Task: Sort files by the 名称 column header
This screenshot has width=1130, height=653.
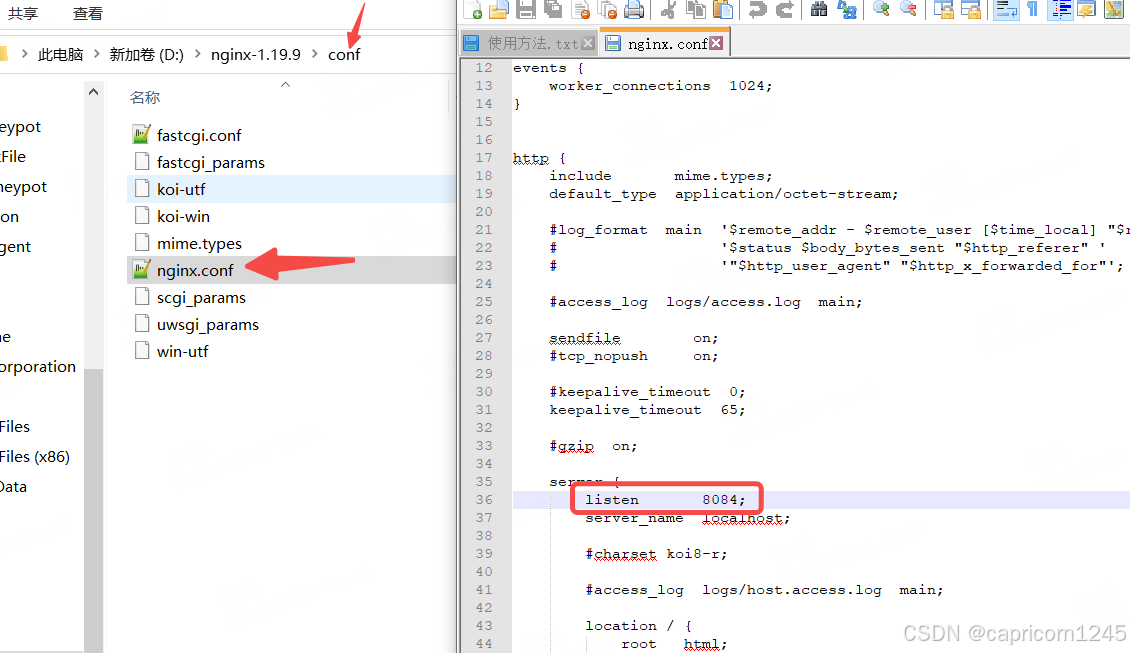Action: pyautogui.click(x=145, y=97)
